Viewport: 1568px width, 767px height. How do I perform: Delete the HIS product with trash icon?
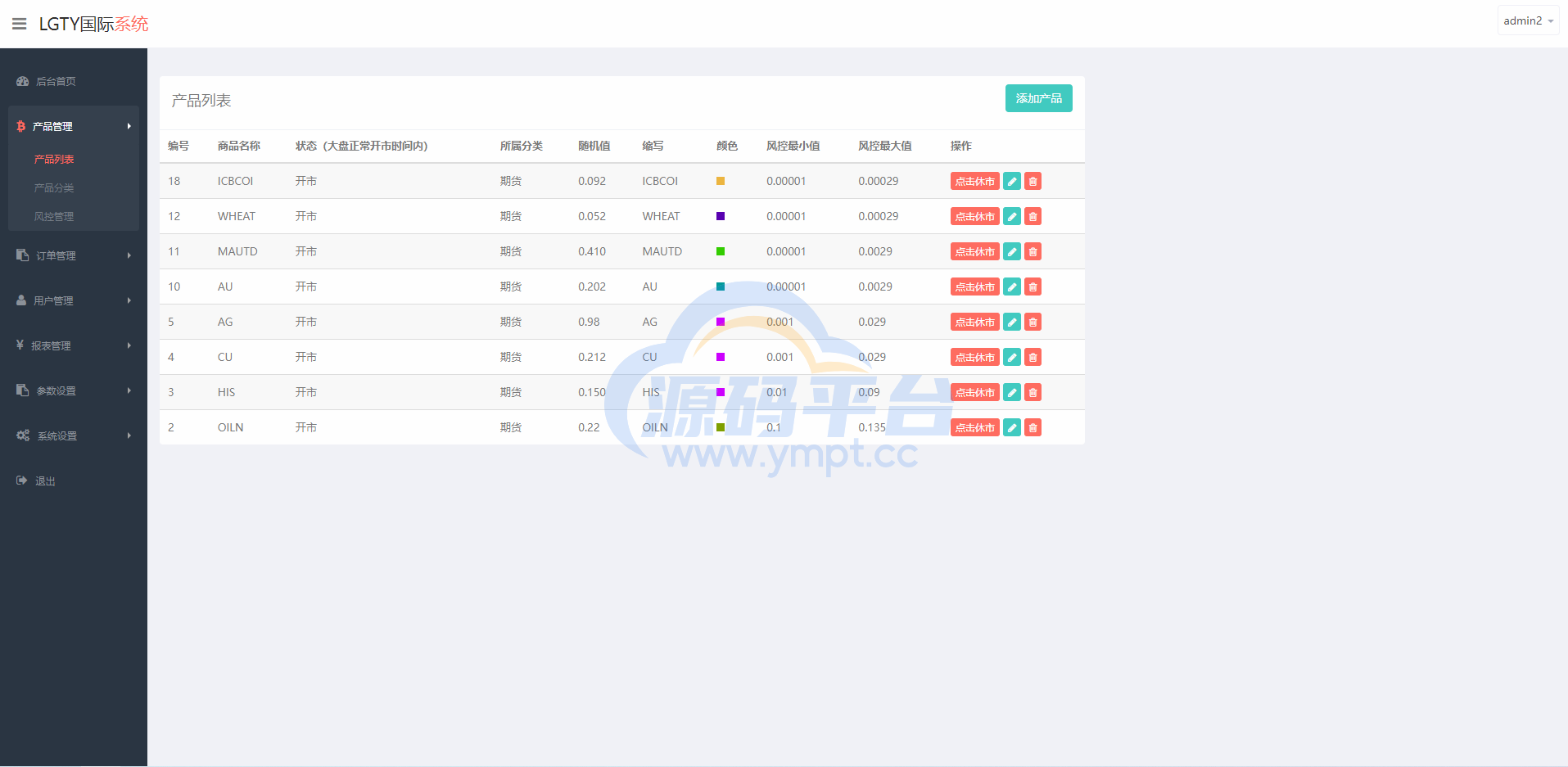pyautogui.click(x=1033, y=392)
